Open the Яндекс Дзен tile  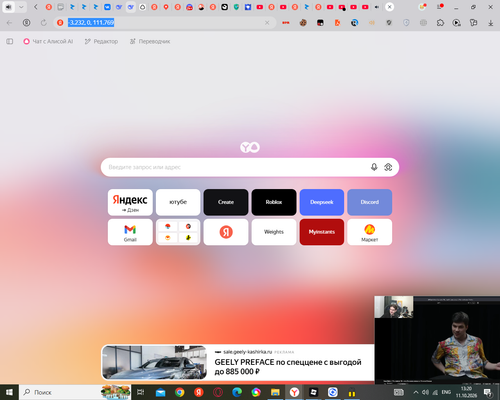130,202
